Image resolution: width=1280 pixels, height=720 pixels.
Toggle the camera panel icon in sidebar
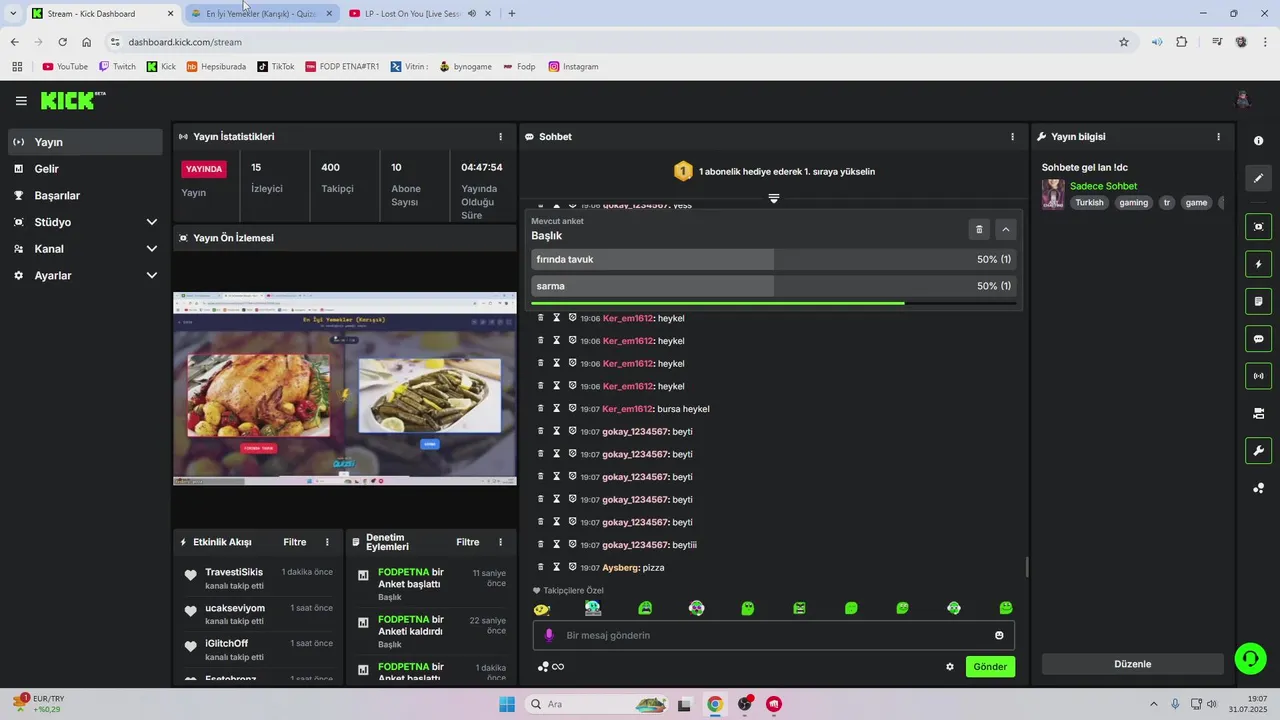pos(1258,413)
